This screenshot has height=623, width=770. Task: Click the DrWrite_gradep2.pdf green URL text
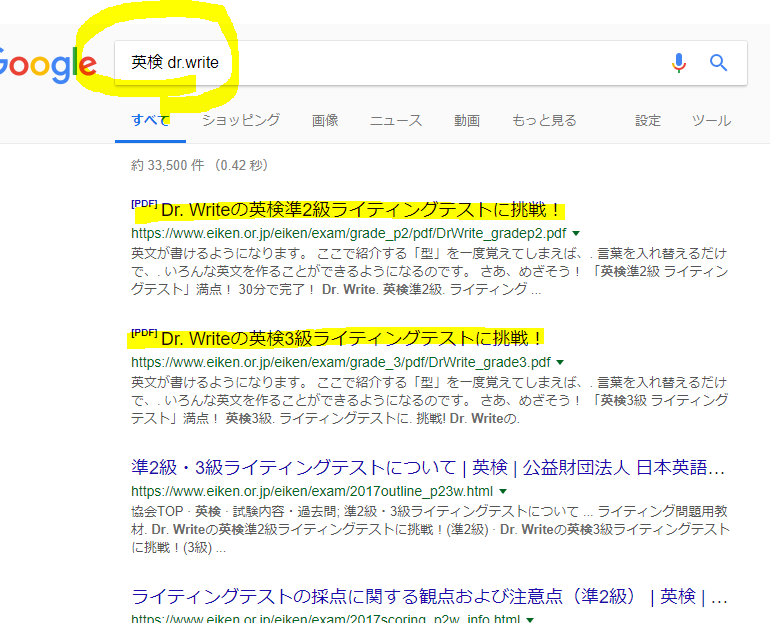349,233
